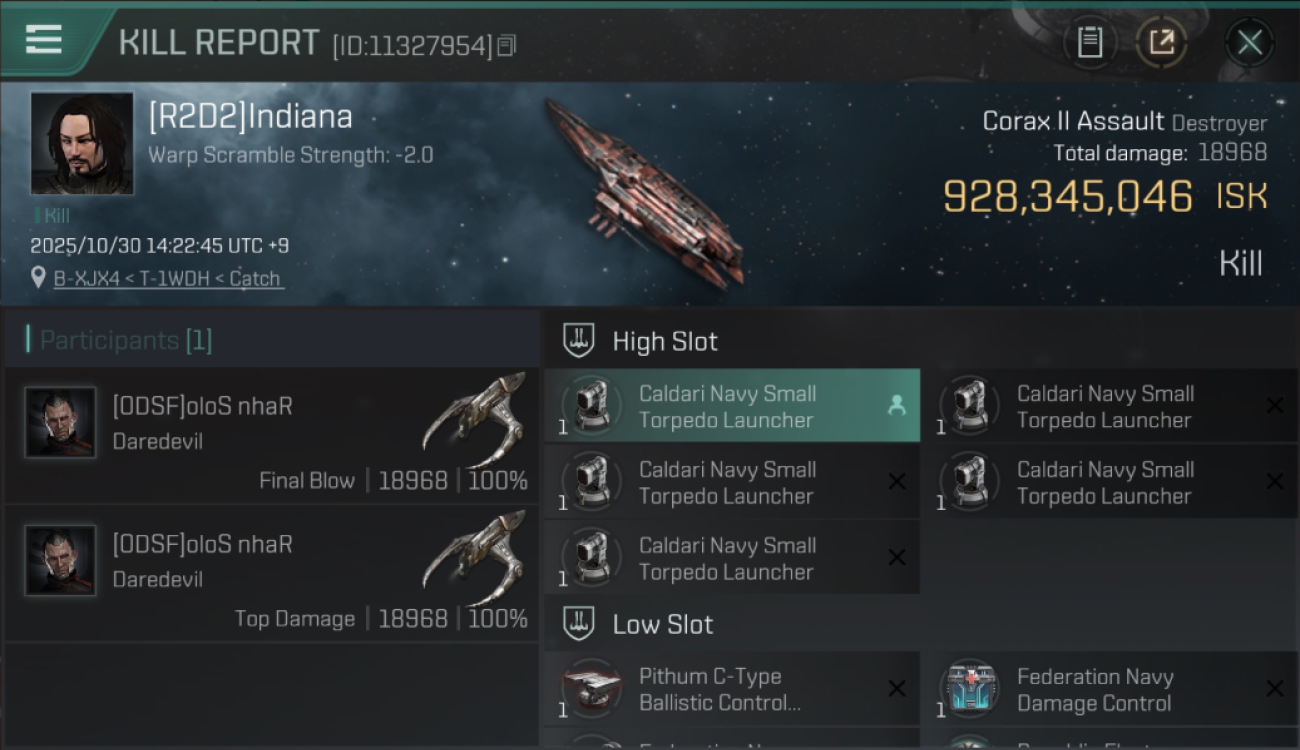Copy the kill report ID number

(506, 46)
